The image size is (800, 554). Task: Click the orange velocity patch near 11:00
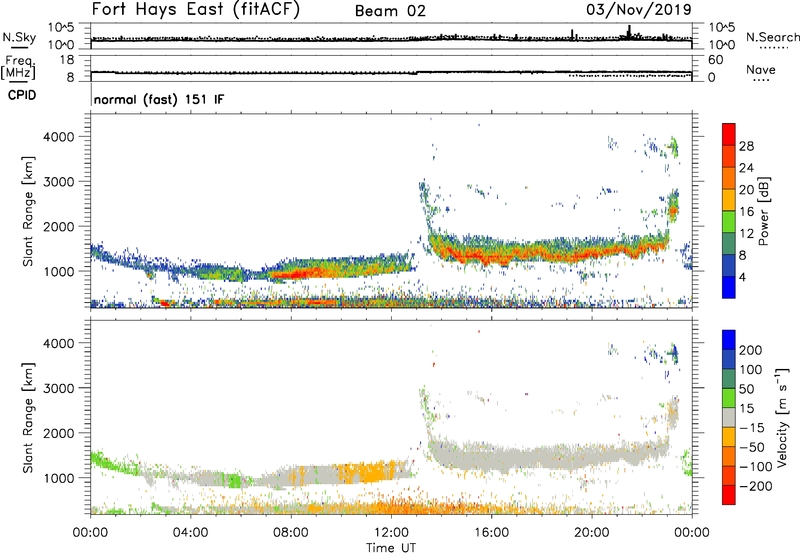point(368,472)
